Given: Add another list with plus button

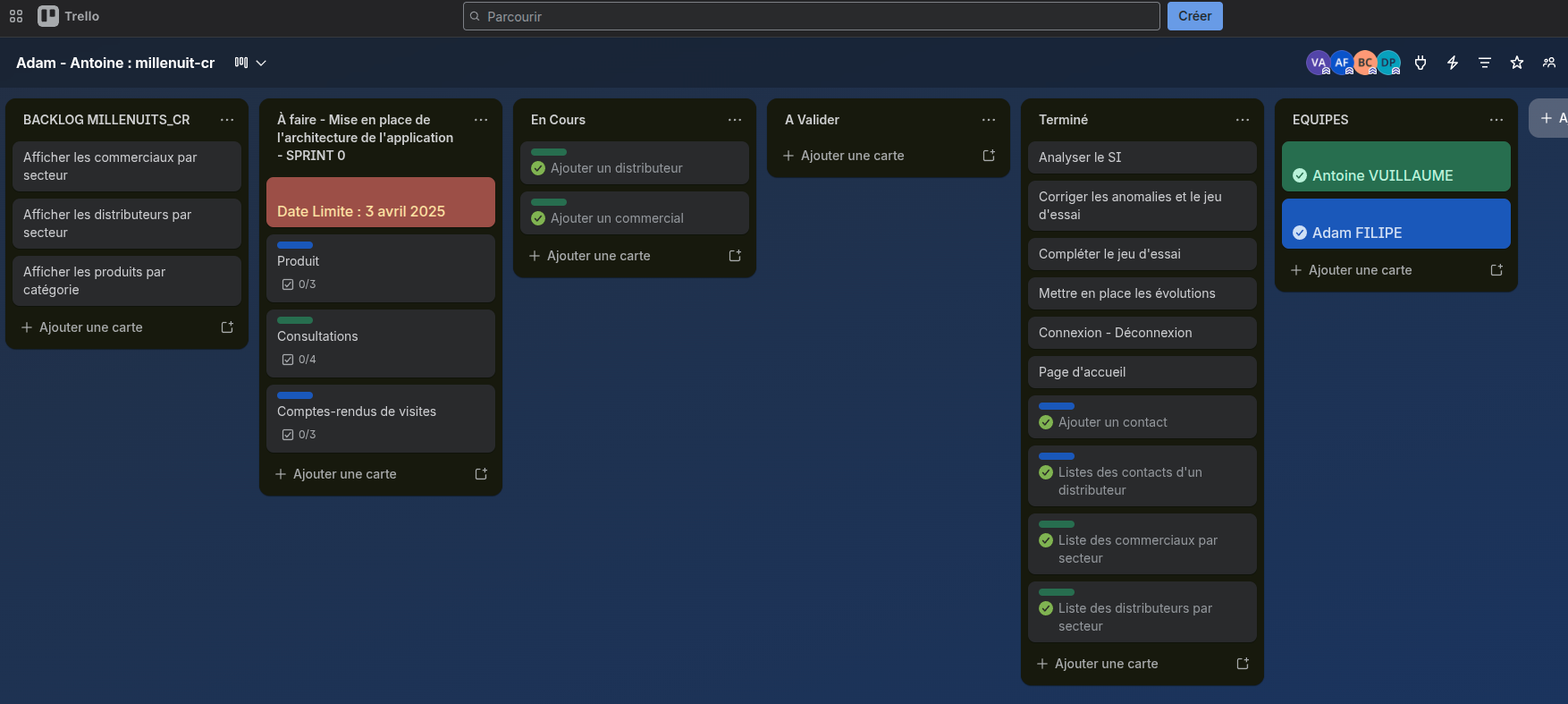Looking at the screenshot, I should click(1549, 118).
